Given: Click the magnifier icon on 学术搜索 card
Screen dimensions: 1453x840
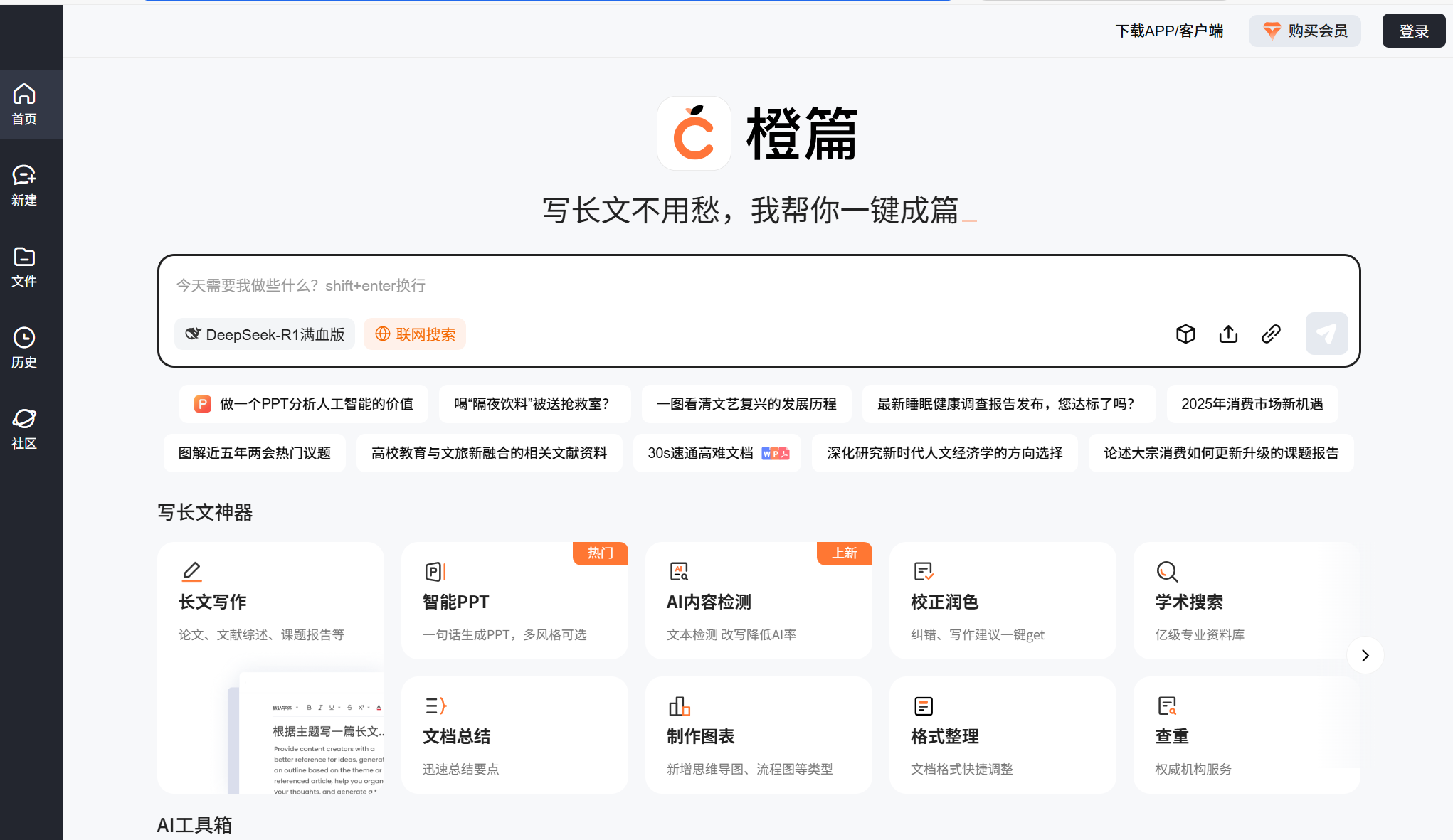Looking at the screenshot, I should pyautogui.click(x=1167, y=571).
